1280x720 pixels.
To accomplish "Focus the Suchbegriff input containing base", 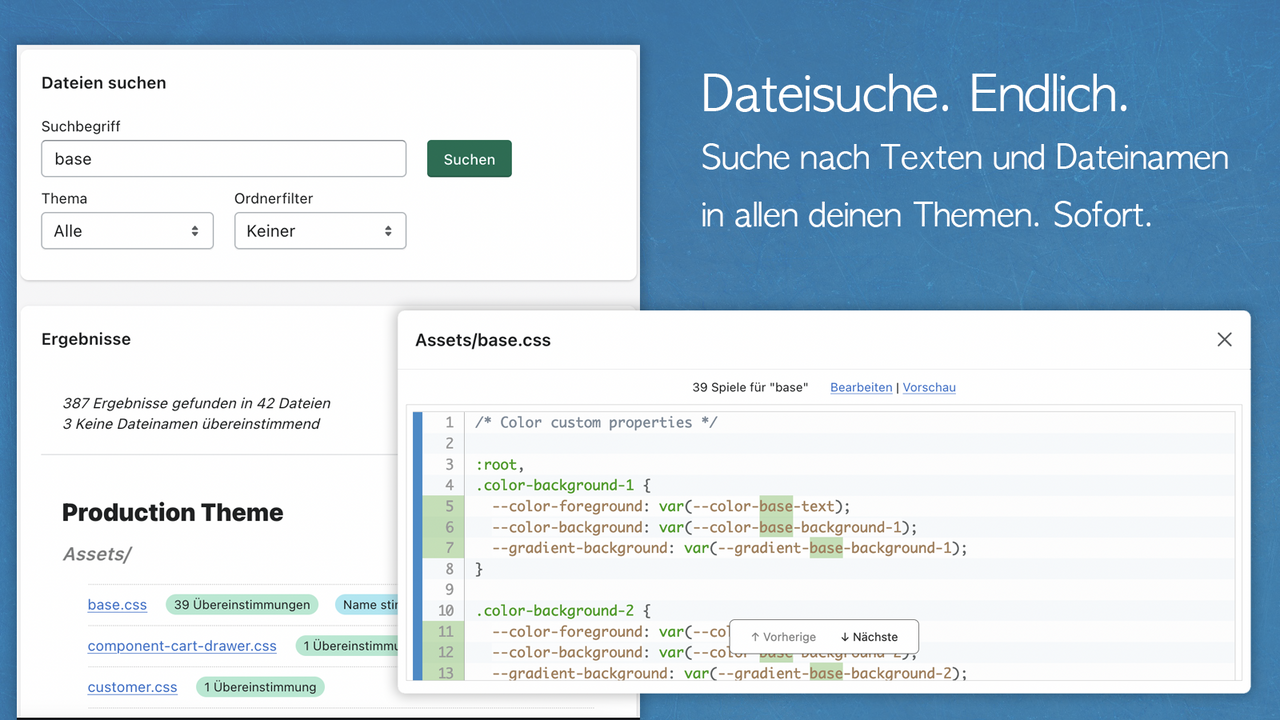I will [x=224, y=159].
